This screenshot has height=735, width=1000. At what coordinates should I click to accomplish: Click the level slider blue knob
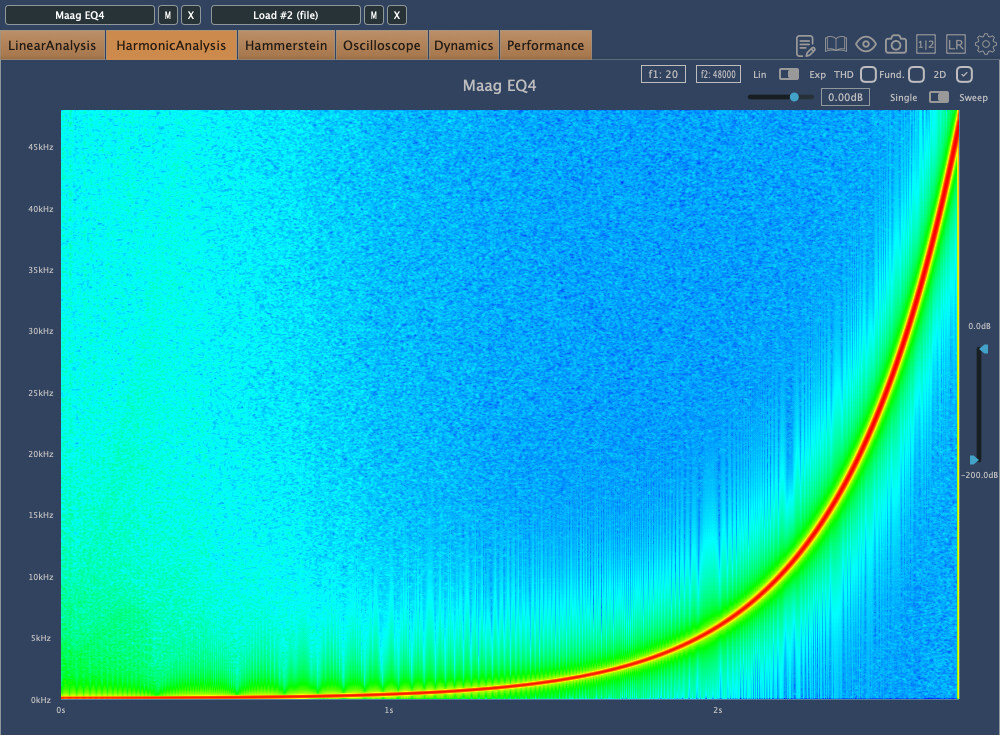tap(794, 97)
